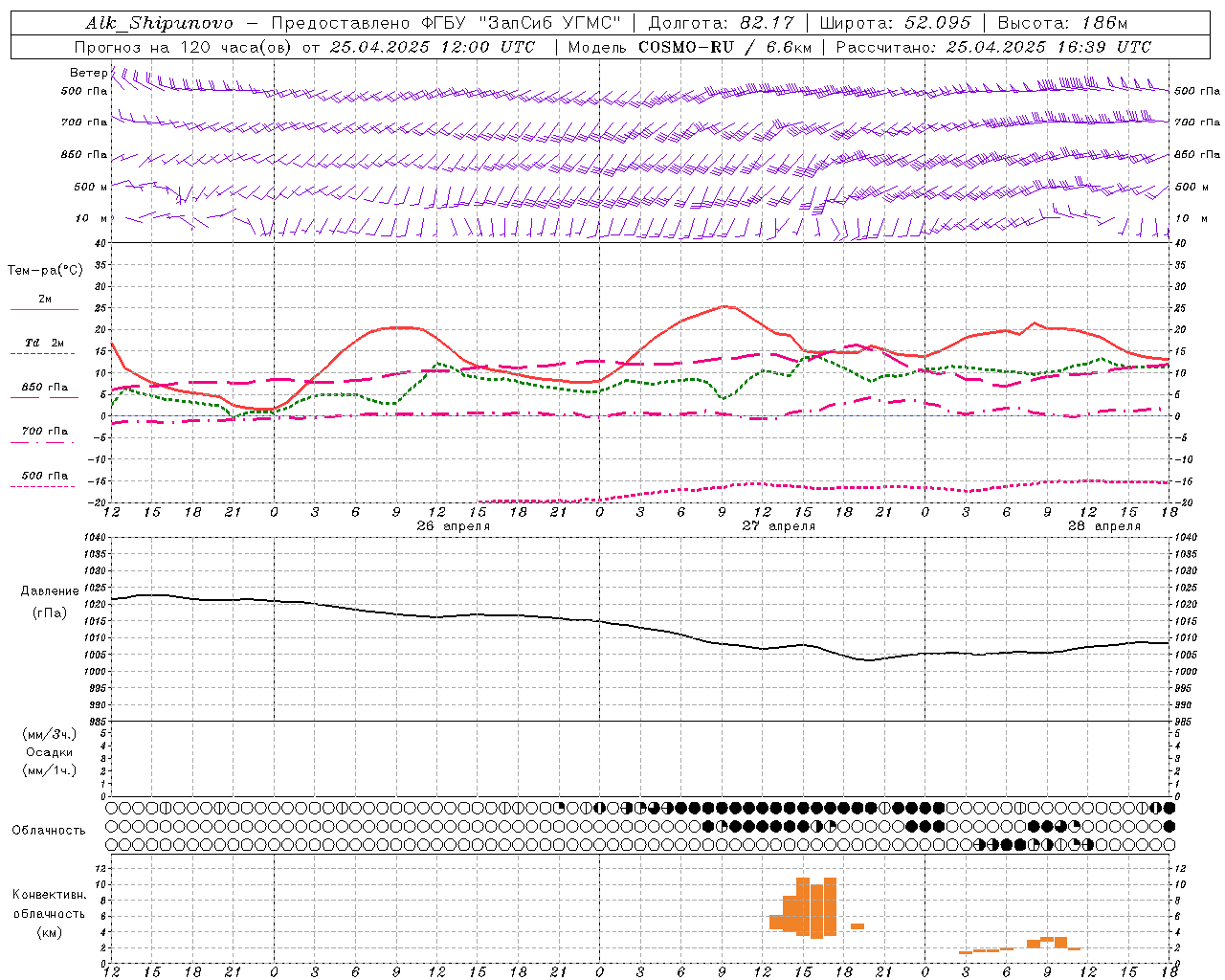This screenshot has height=980, width=1225.
Task: Click the (гПа) pressure unit label
Action: pyautogui.click(x=50, y=613)
